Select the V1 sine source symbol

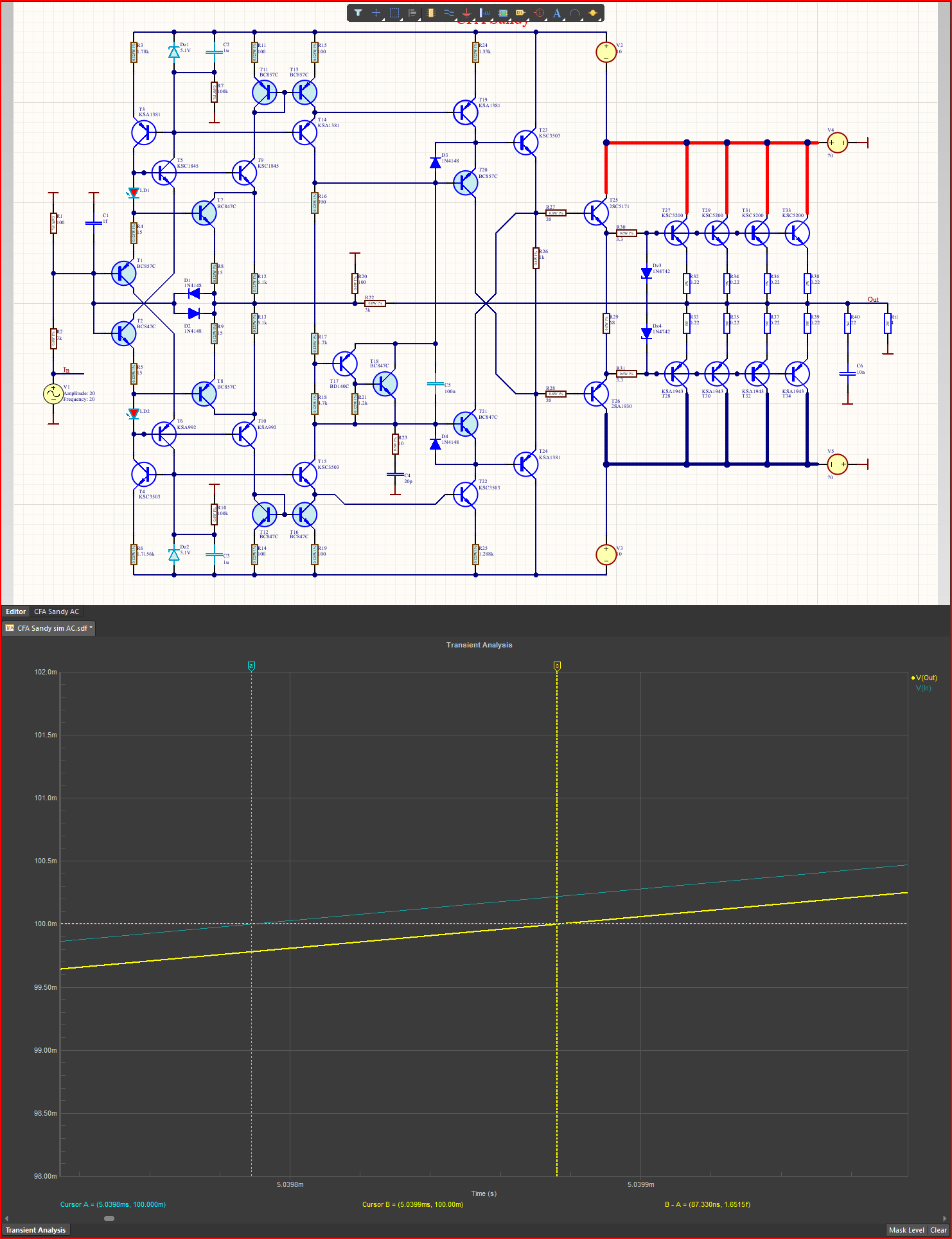coord(53,394)
